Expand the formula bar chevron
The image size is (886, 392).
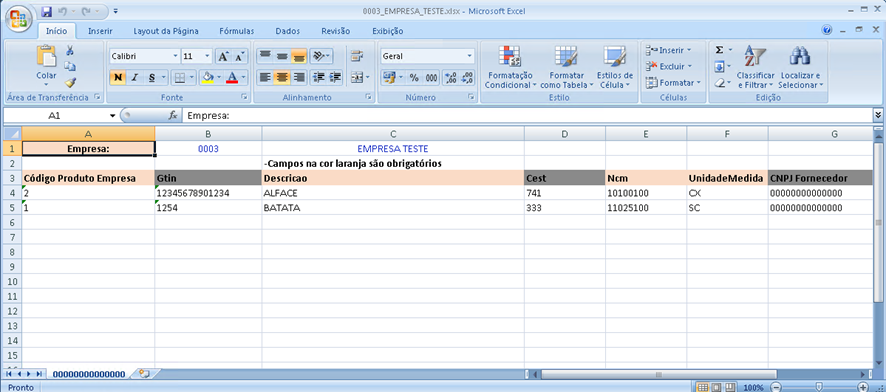click(x=878, y=115)
